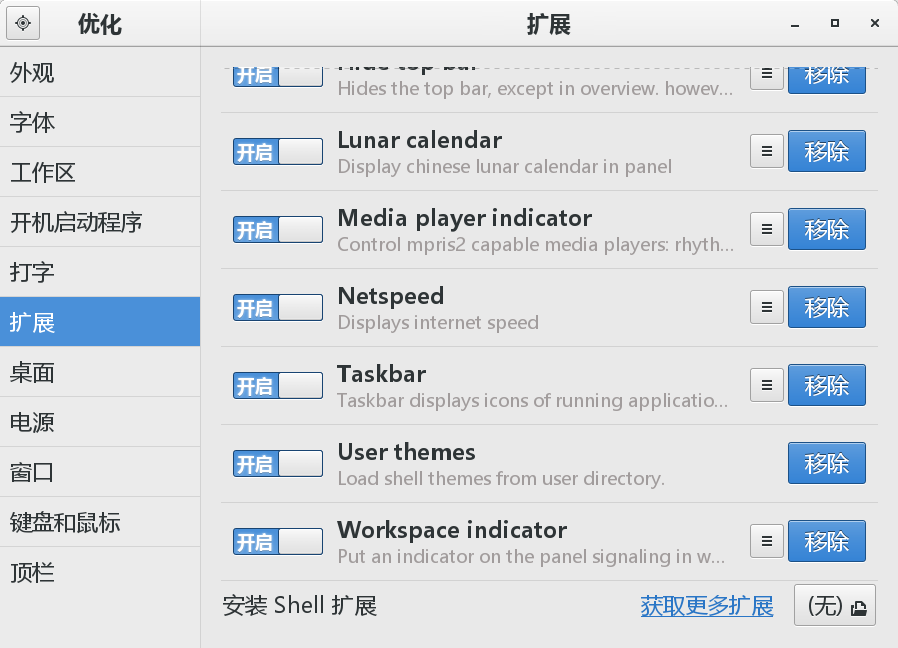Open Media player indicator settings icon

click(767, 229)
